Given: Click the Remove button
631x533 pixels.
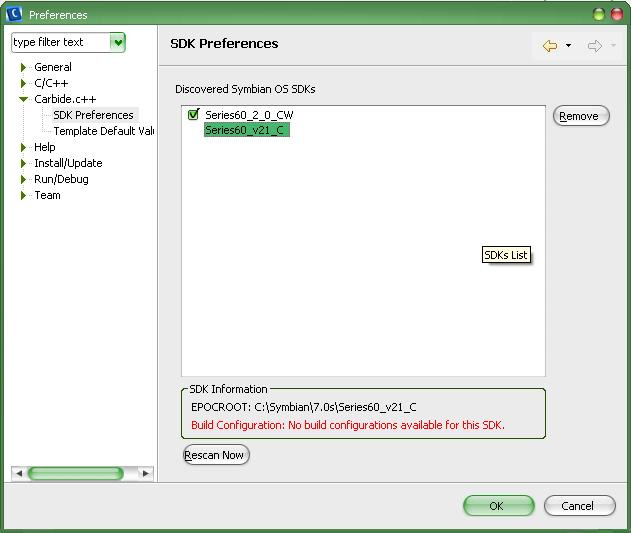Looking at the screenshot, I should 581,116.
